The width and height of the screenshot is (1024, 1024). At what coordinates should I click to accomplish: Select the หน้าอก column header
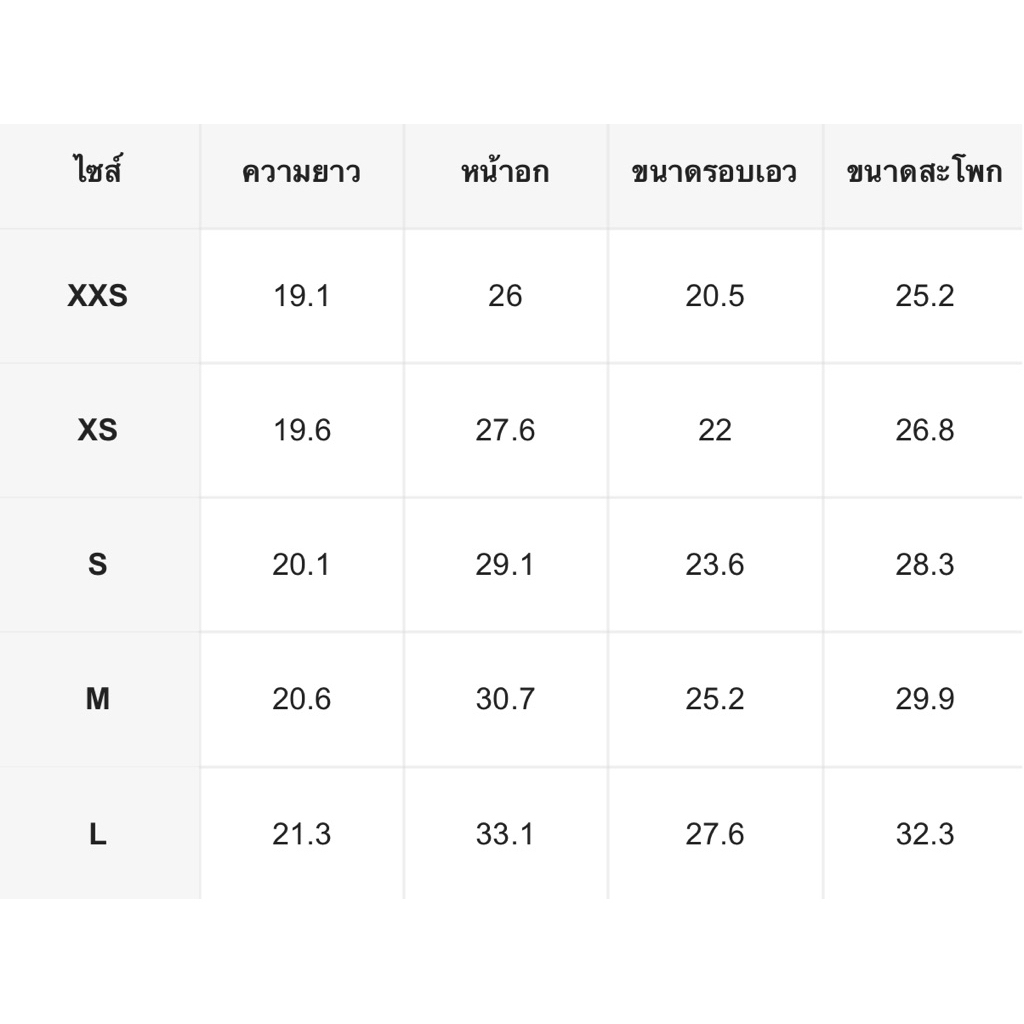pos(505,173)
